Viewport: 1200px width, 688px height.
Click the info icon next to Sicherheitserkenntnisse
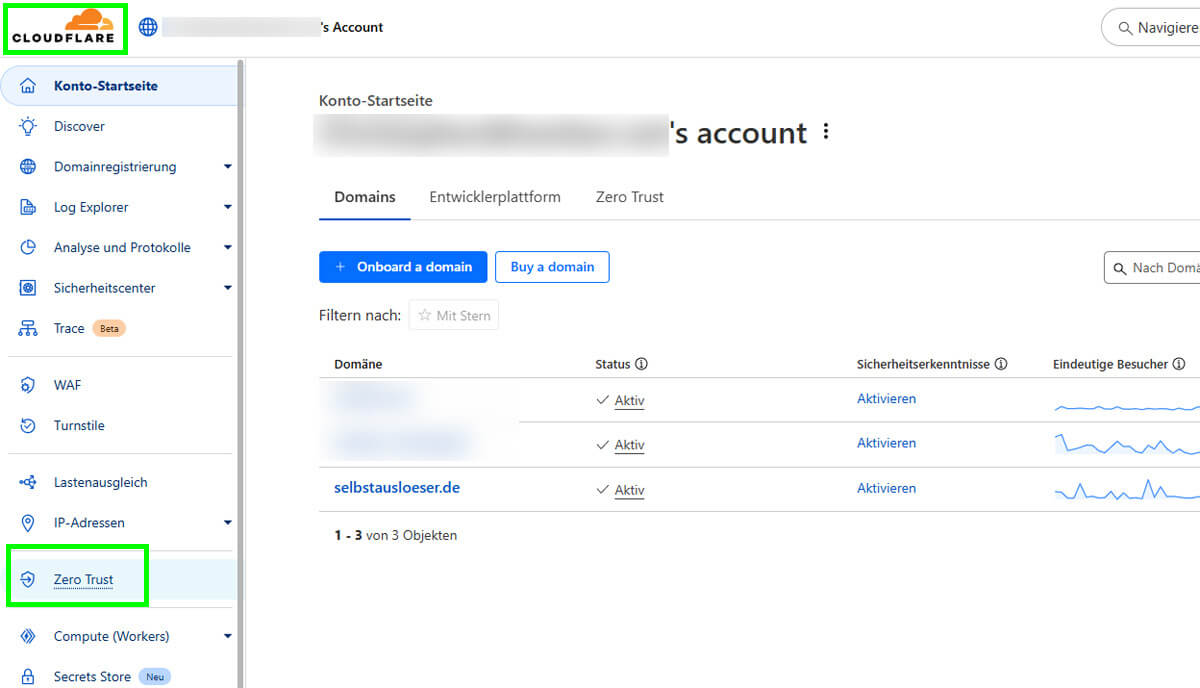coord(1000,364)
